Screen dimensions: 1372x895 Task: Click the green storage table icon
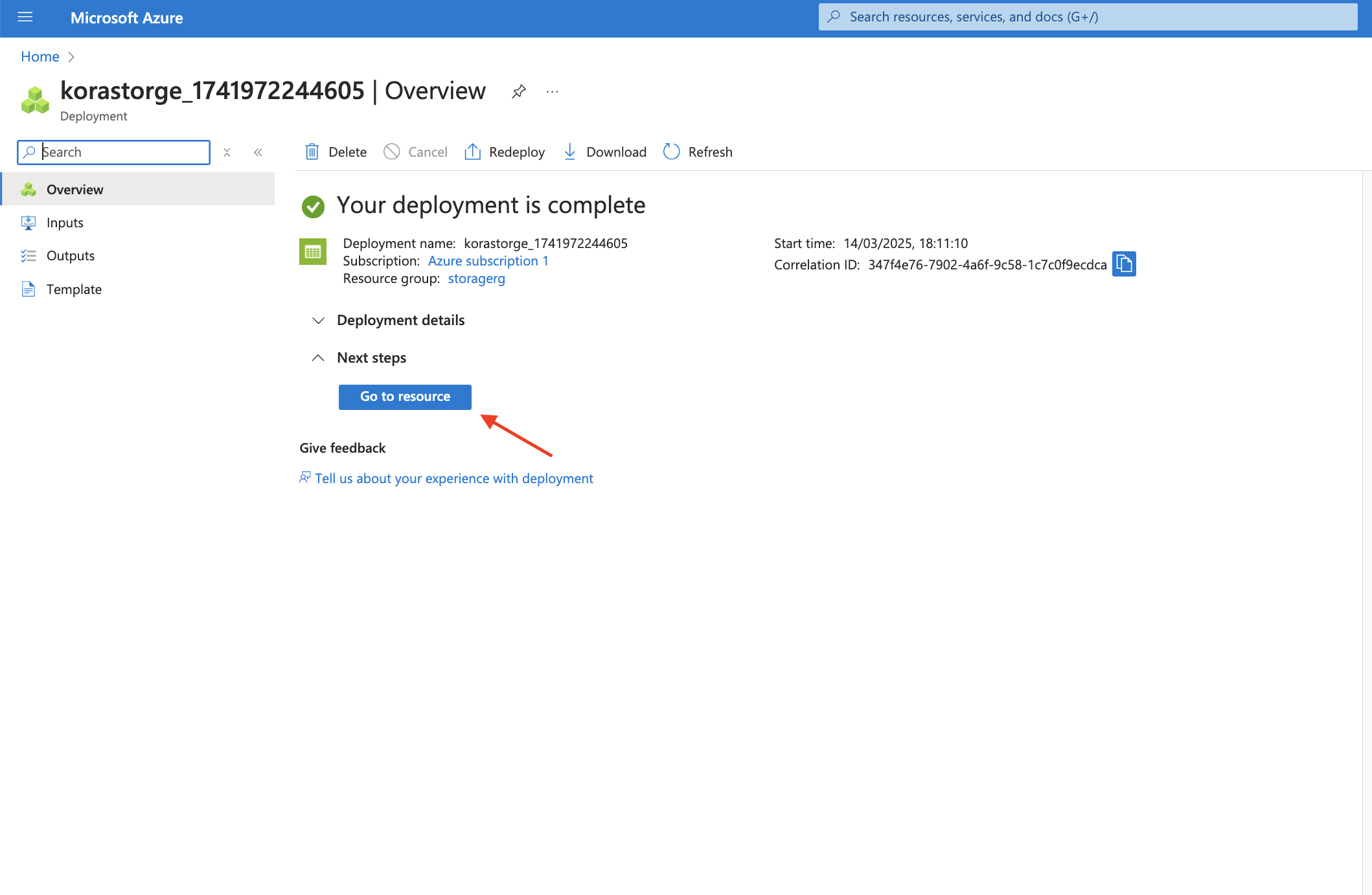[313, 252]
